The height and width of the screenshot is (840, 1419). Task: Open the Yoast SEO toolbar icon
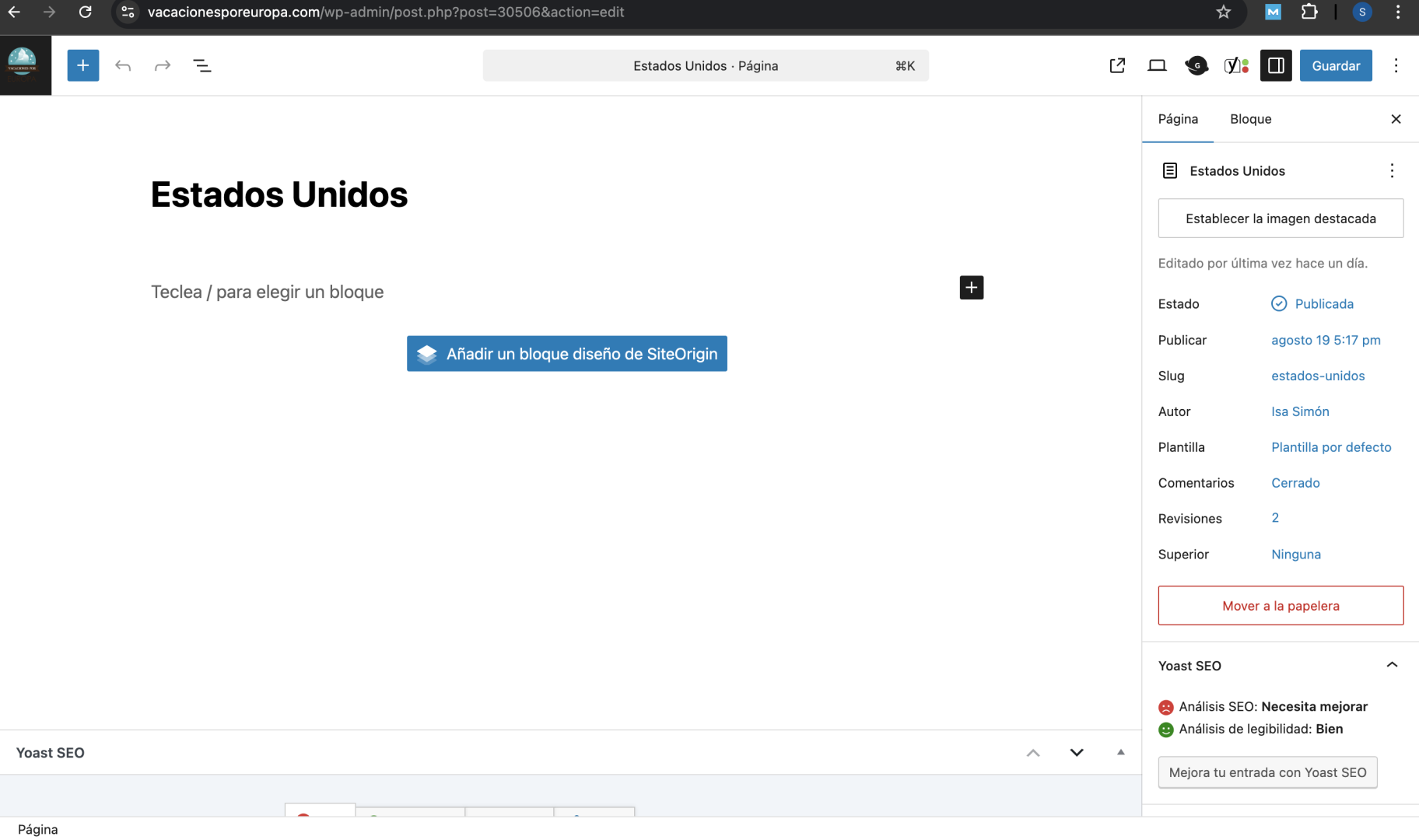[x=1235, y=65]
